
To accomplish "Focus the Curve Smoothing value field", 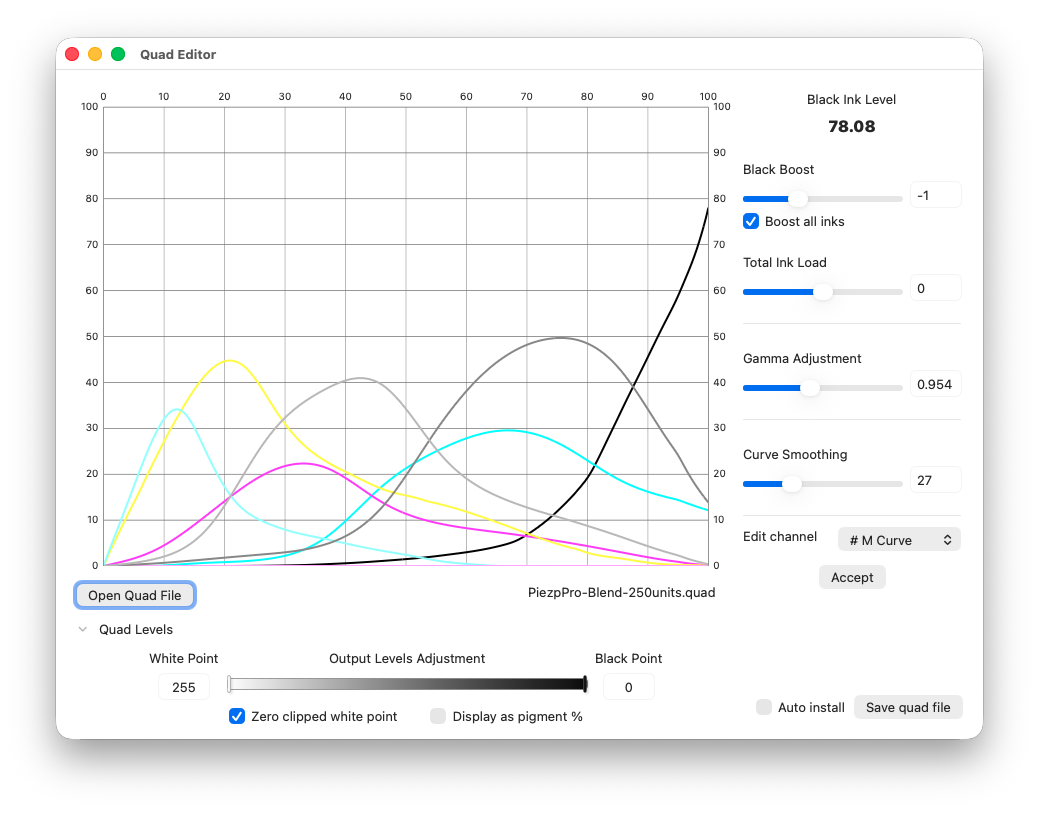I will coord(935,480).
